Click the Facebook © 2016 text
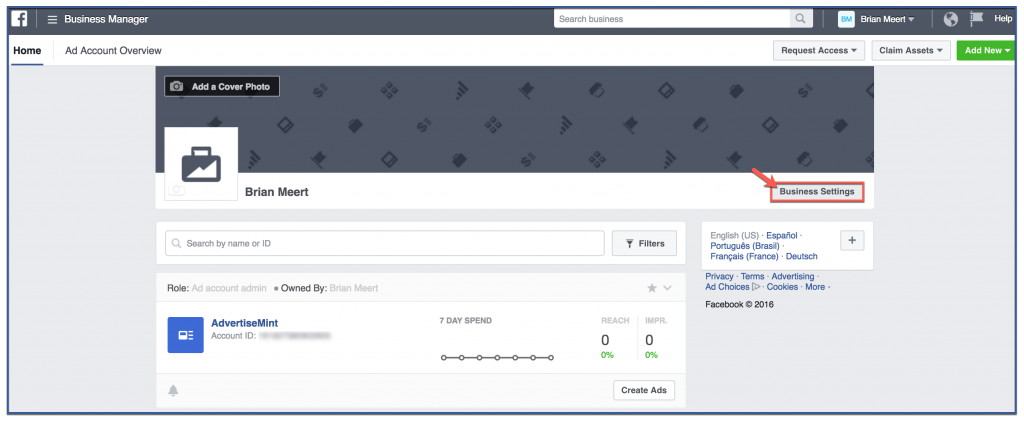Screen dimensions: 1024x422 tap(739, 304)
